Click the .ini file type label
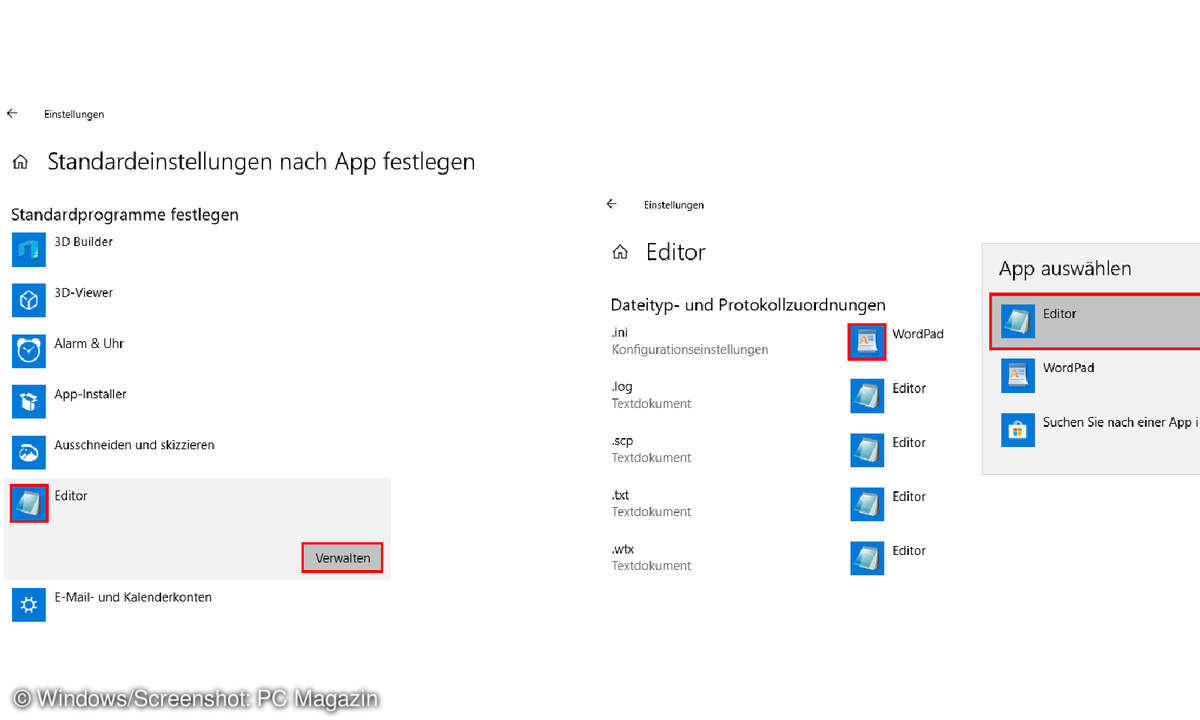This screenshot has width=1200, height=720. click(x=620, y=333)
